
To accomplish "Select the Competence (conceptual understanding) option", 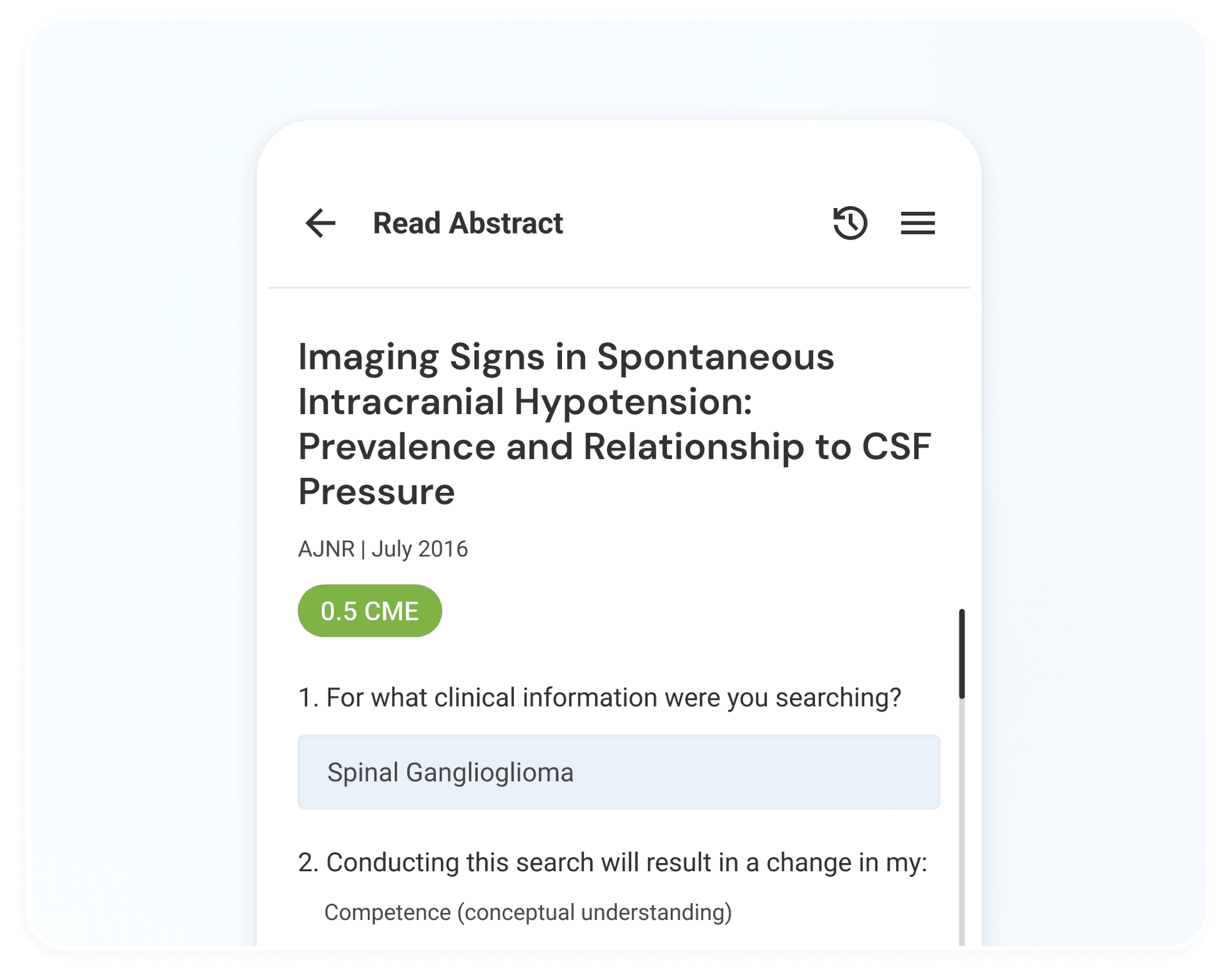I will tap(527, 912).
